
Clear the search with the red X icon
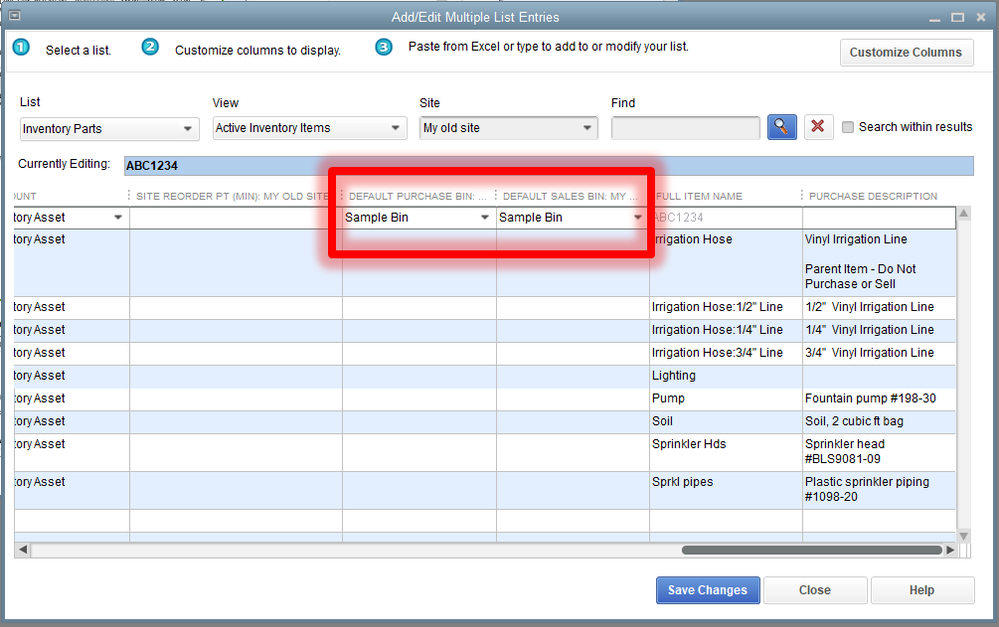818,127
